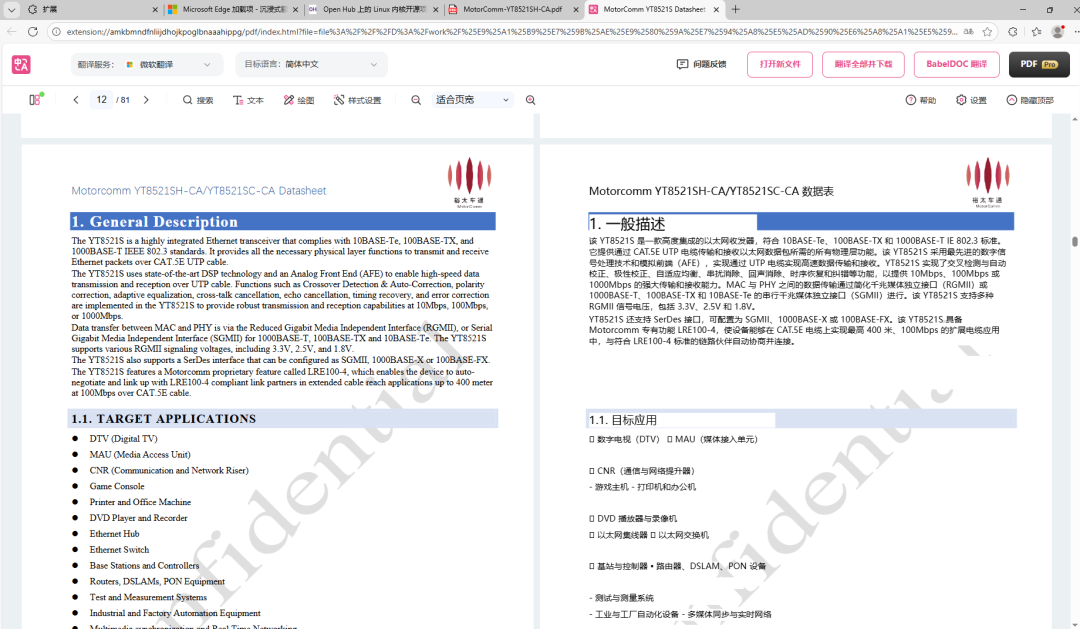
Task: Click the Ethernet Switch bullet
Action: (119, 550)
